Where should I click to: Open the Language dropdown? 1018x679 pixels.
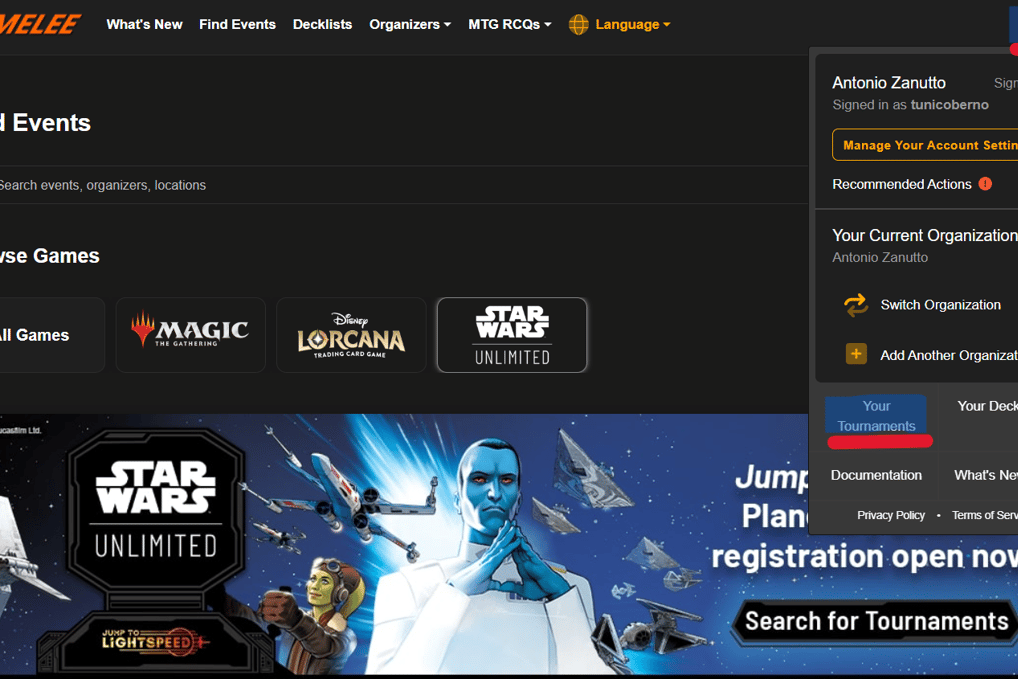[632, 25]
